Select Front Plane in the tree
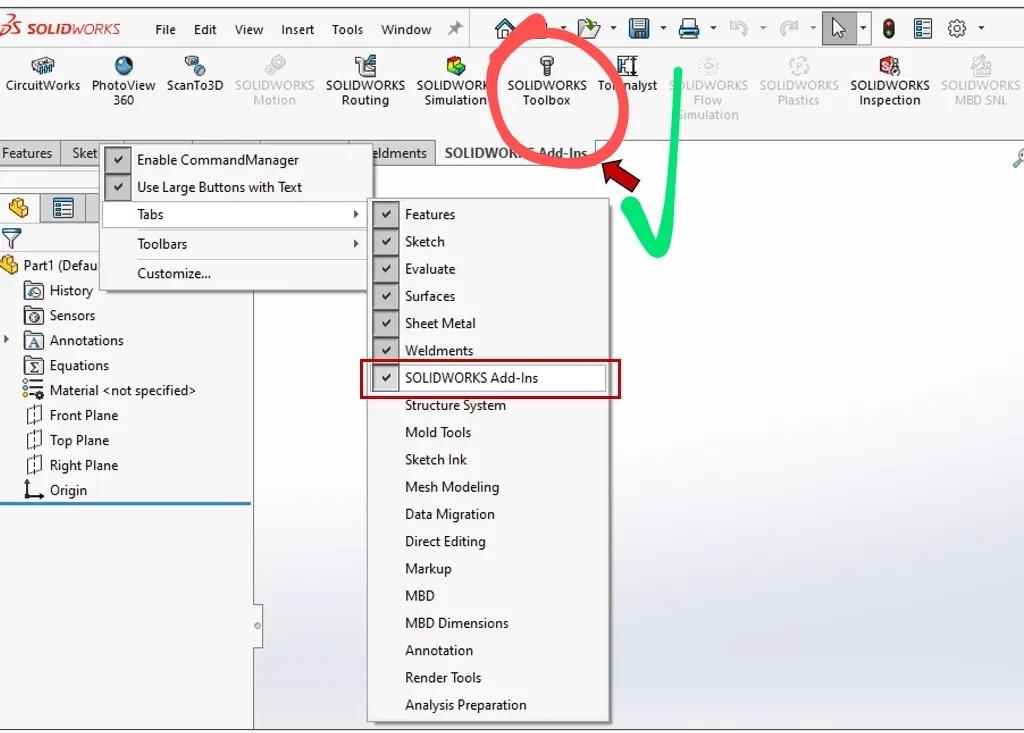 tap(72, 415)
